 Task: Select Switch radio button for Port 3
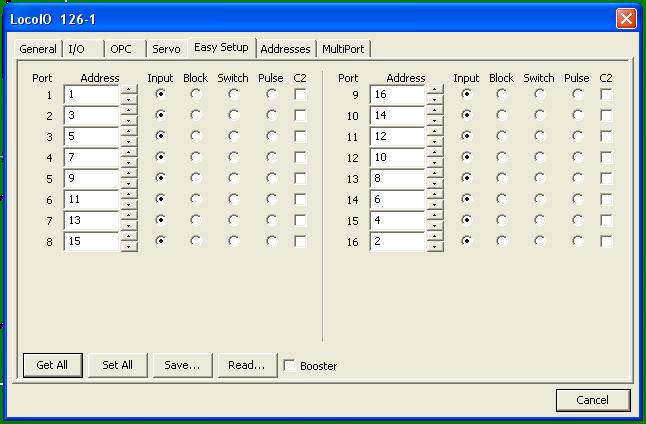point(233,136)
